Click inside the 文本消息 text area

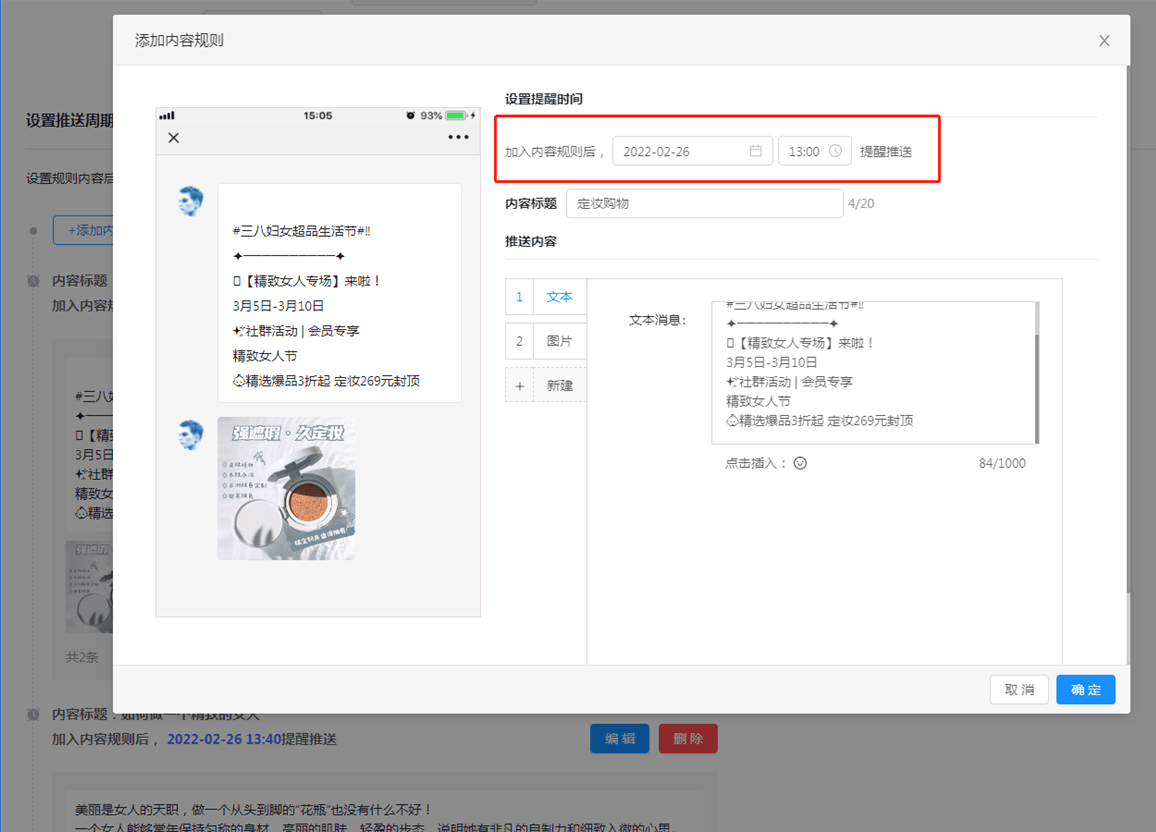873,372
